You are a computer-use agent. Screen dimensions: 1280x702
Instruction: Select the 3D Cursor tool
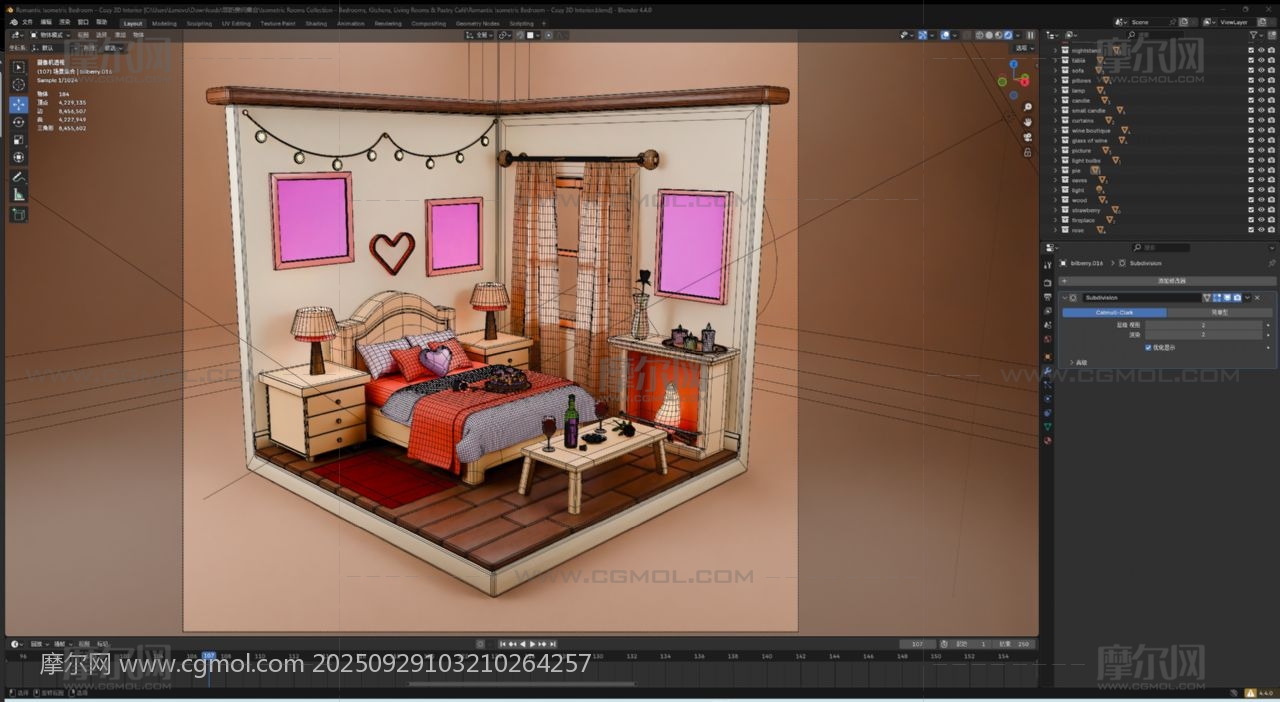click(19, 85)
